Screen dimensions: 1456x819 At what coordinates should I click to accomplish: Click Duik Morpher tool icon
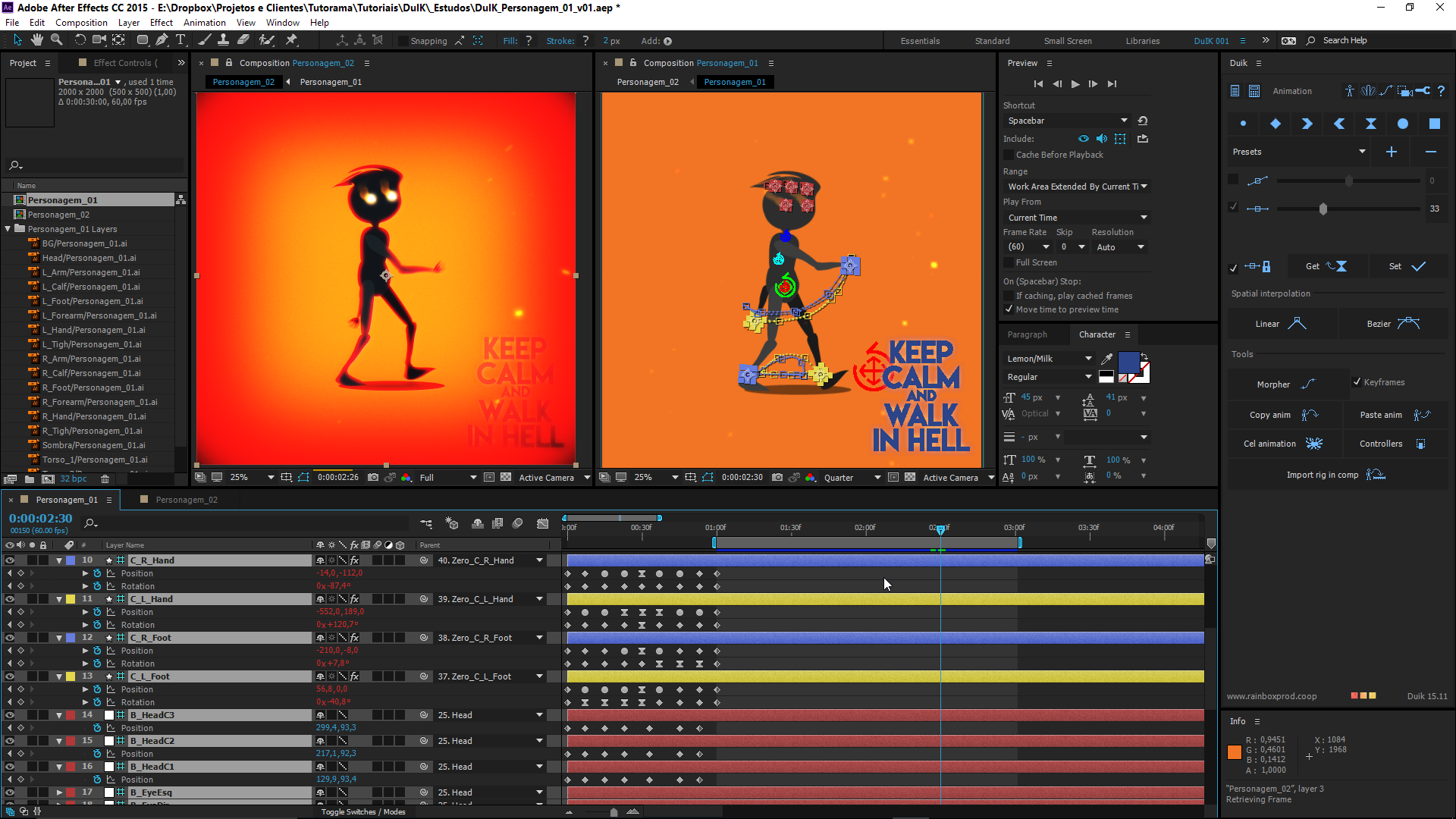[x=1308, y=384]
